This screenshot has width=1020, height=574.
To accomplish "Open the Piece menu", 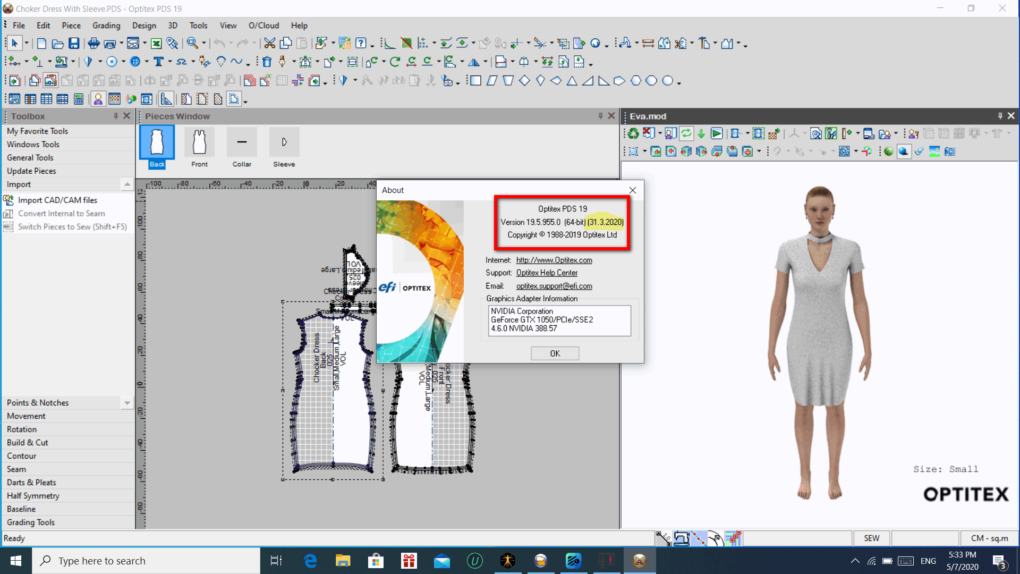I will click(x=71, y=25).
